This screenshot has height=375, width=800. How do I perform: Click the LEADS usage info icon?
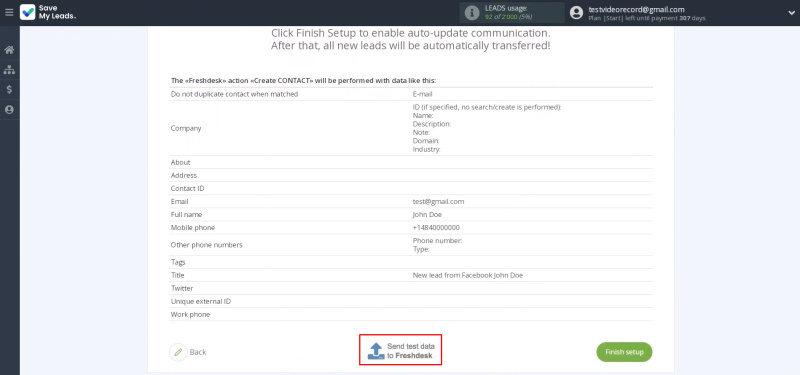(472, 12)
